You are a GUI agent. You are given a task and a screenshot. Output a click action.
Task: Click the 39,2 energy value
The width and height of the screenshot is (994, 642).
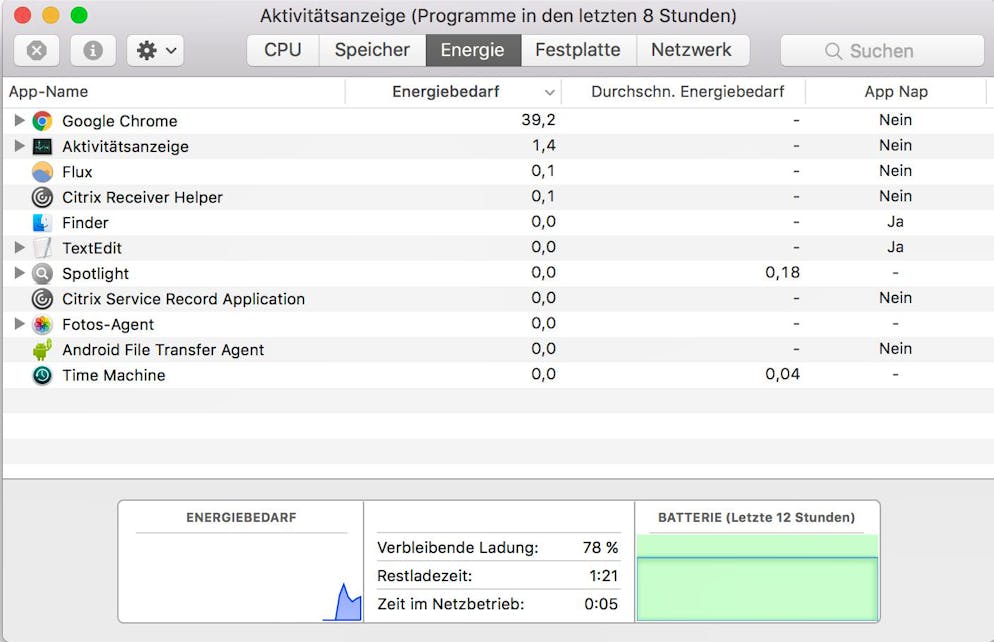coord(538,120)
